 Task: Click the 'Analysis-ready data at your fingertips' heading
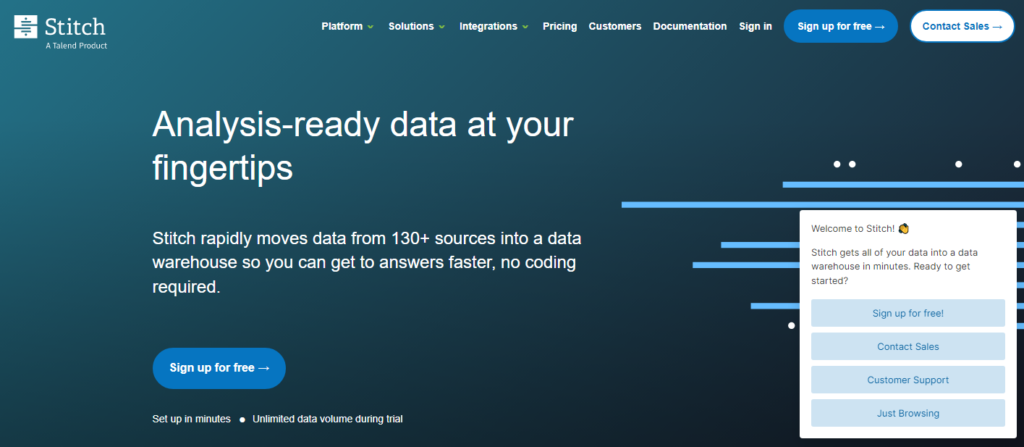(x=363, y=146)
